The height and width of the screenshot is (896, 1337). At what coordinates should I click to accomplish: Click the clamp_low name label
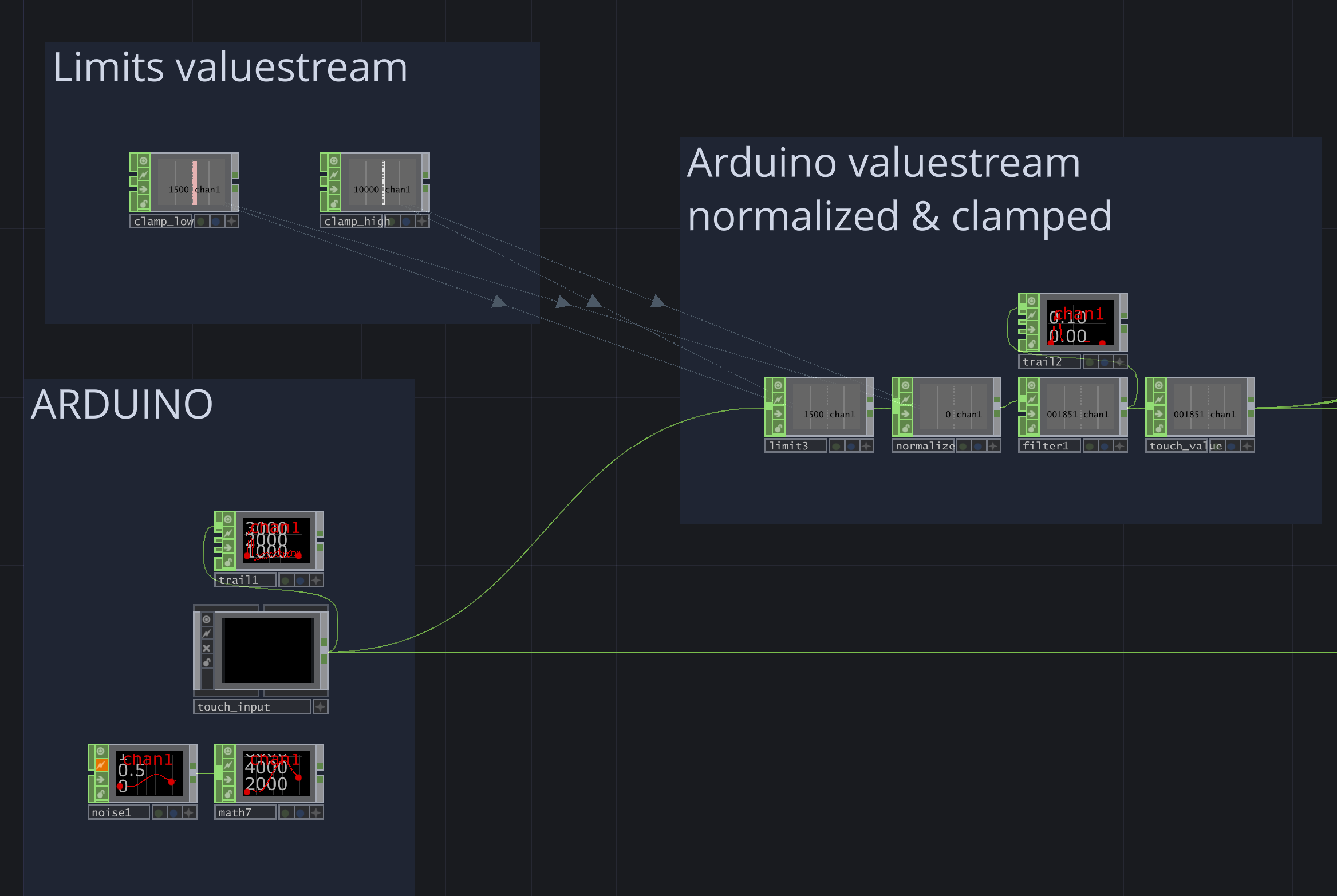tap(163, 222)
